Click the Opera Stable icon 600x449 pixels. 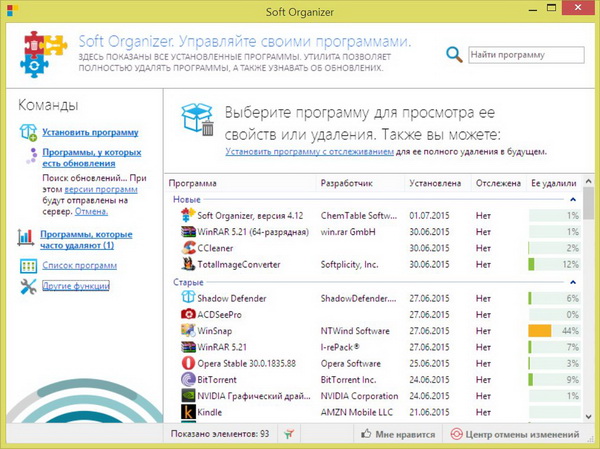[187, 363]
